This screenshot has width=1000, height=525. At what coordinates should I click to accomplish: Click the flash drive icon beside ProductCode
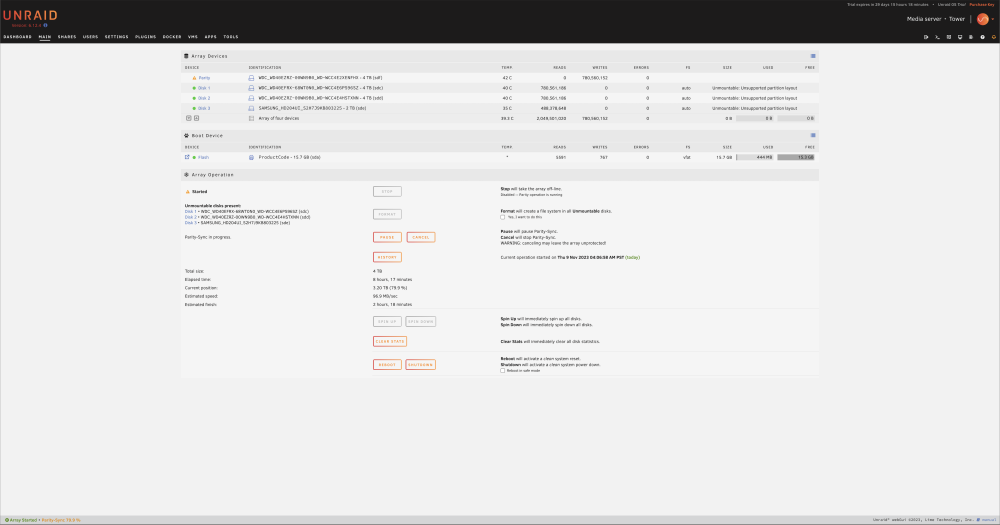point(251,157)
